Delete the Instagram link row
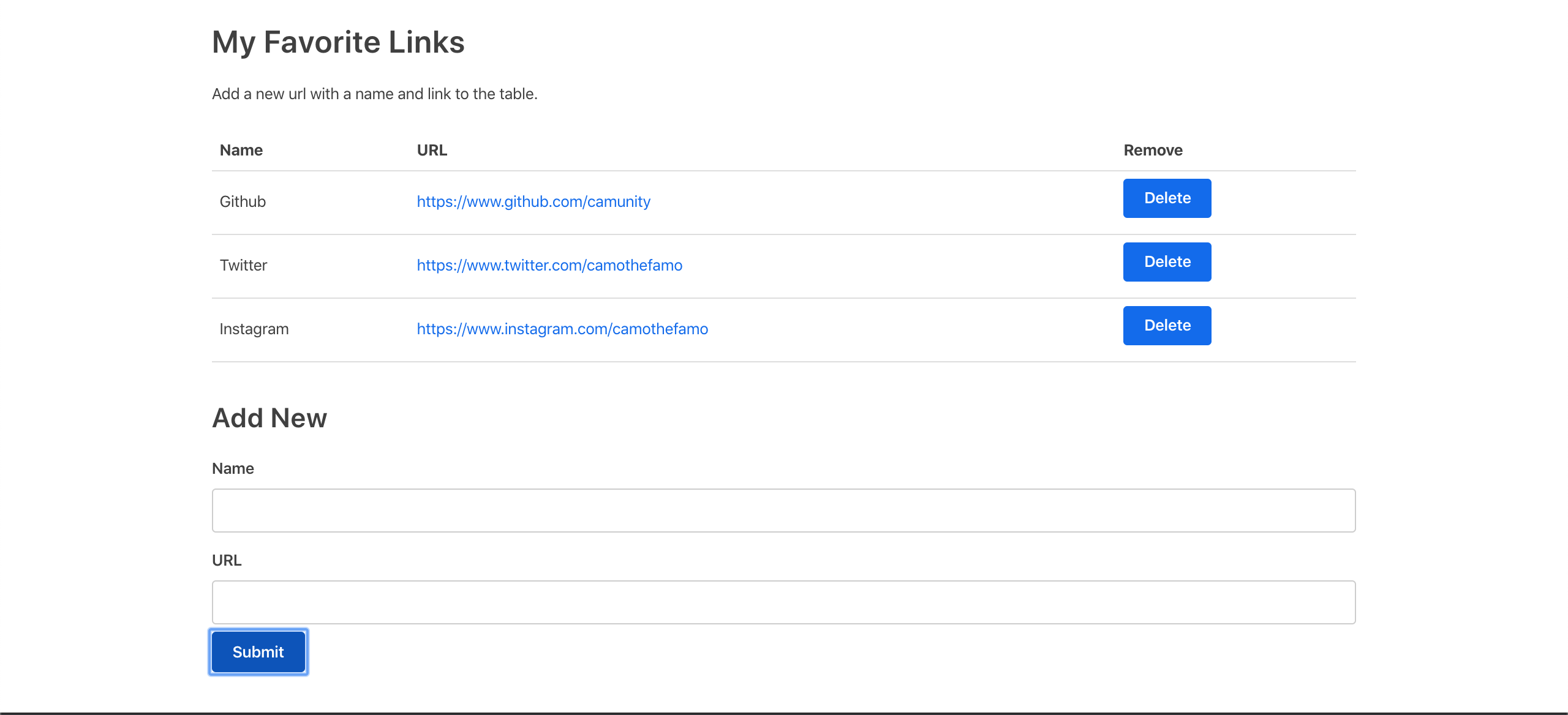Viewport: 1568px width, 715px height. [x=1167, y=326]
